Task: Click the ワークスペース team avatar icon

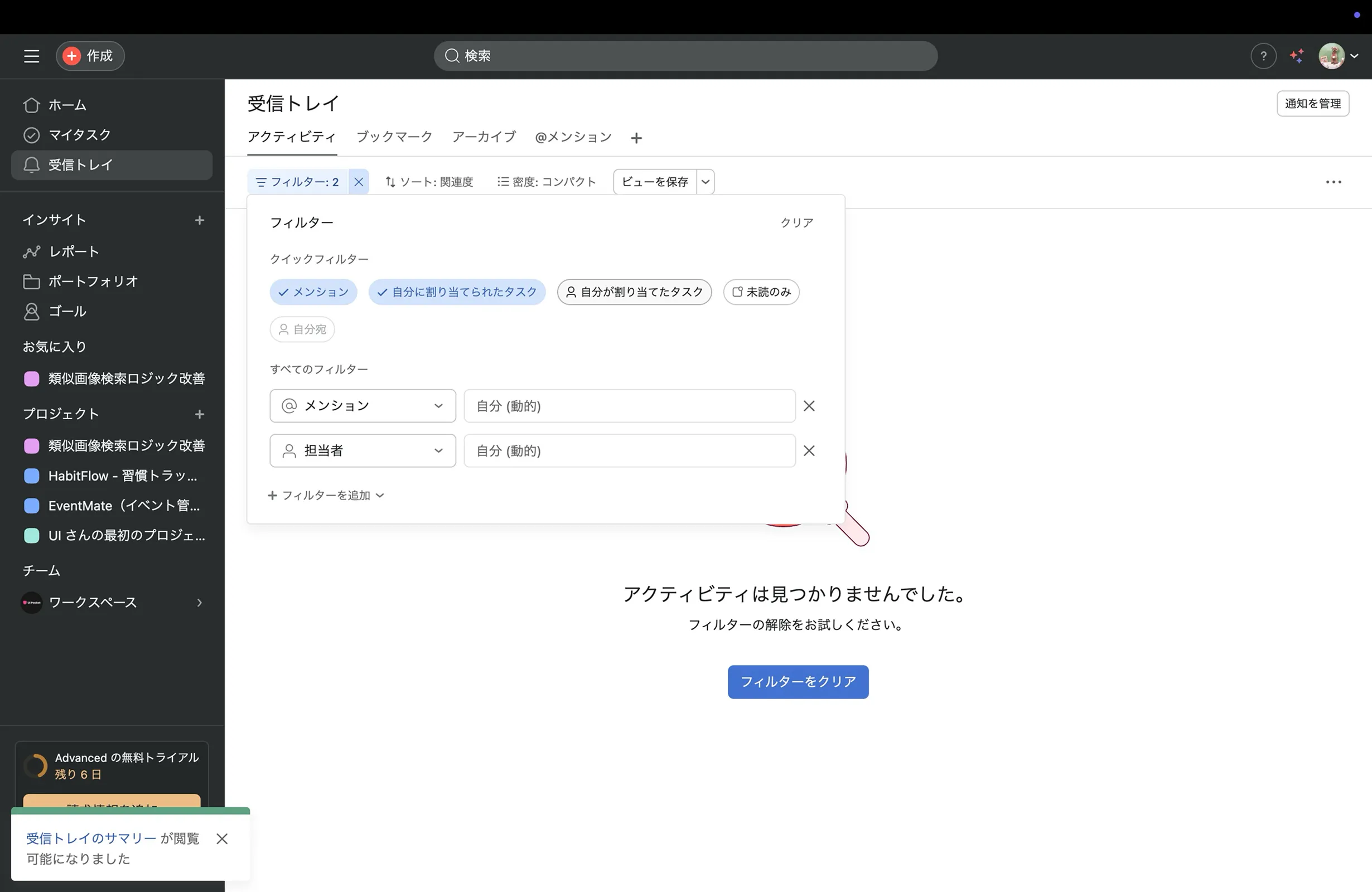Action: [32, 603]
